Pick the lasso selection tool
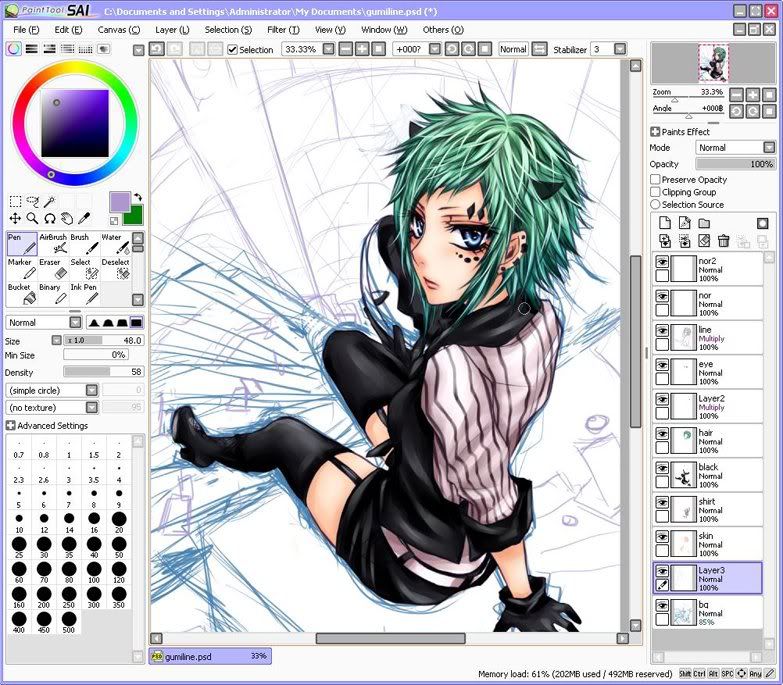Screen dimensions: 783x685 point(32,201)
